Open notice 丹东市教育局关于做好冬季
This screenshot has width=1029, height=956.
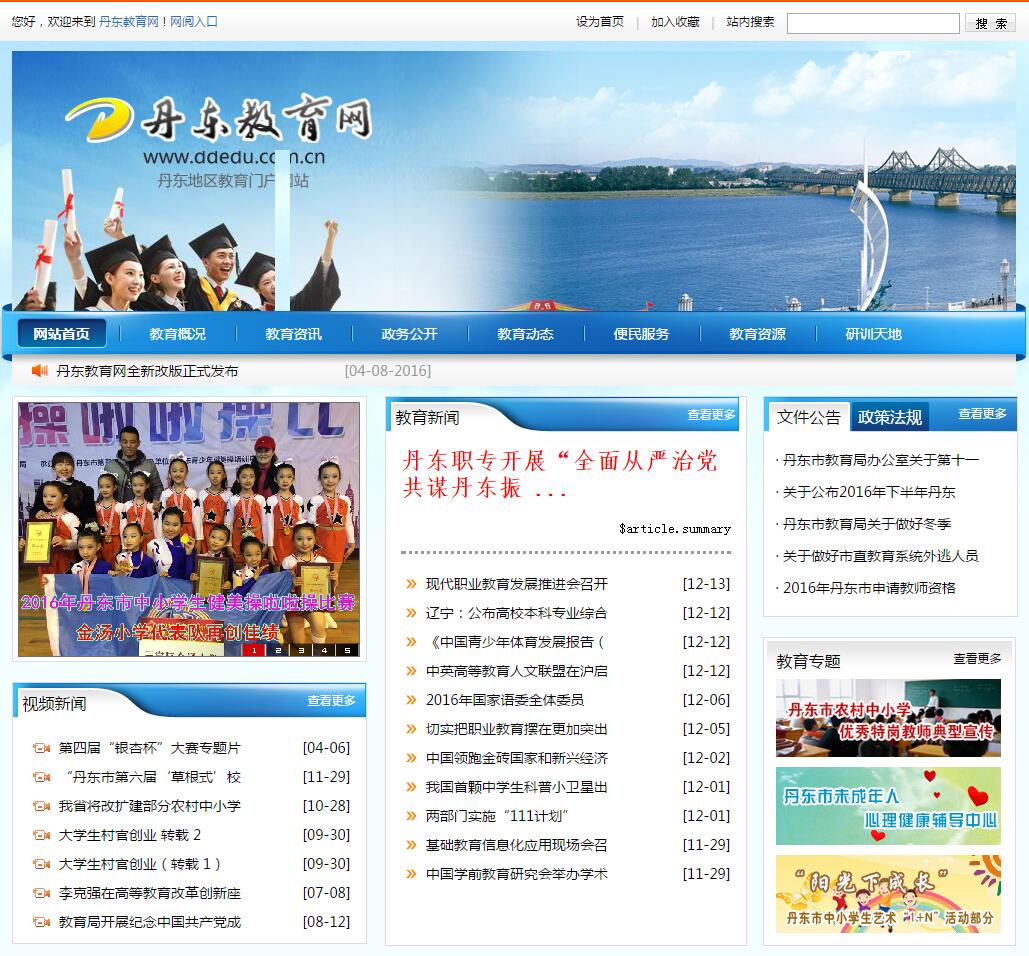click(867, 524)
